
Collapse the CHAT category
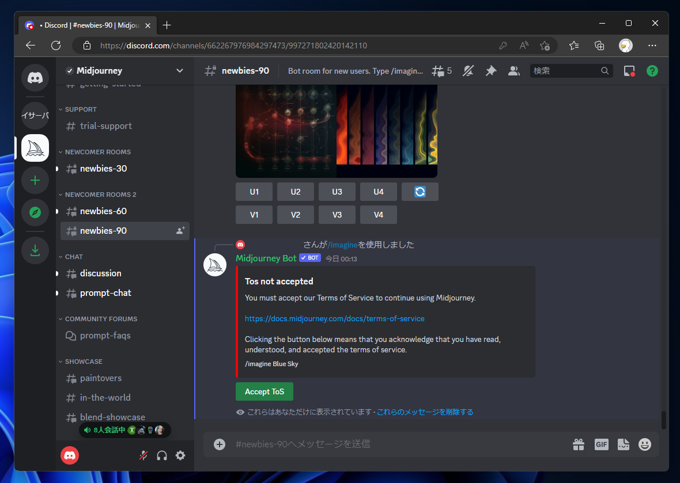tap(74, 257)
